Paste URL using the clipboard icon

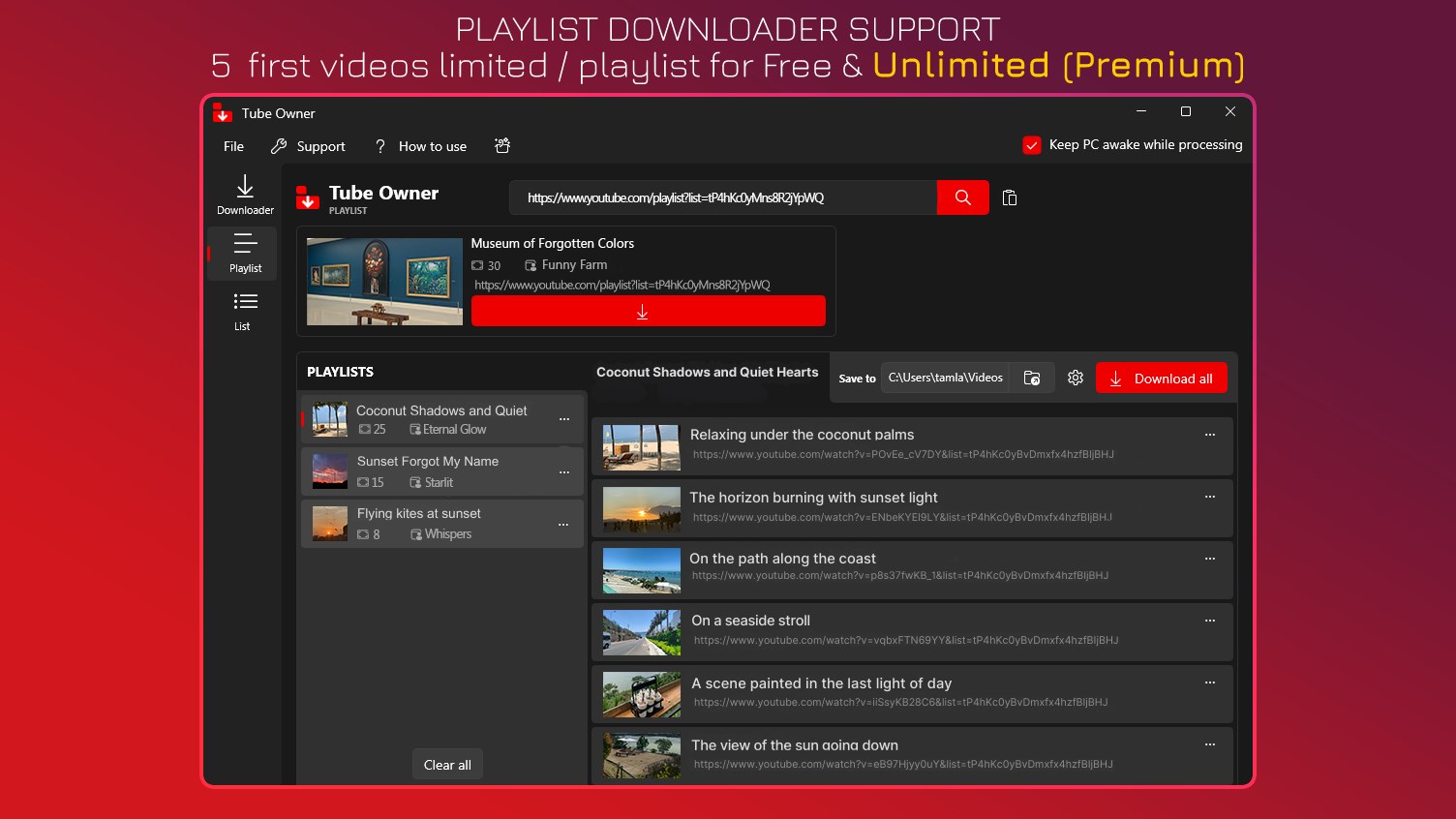tap(1009, 197)
